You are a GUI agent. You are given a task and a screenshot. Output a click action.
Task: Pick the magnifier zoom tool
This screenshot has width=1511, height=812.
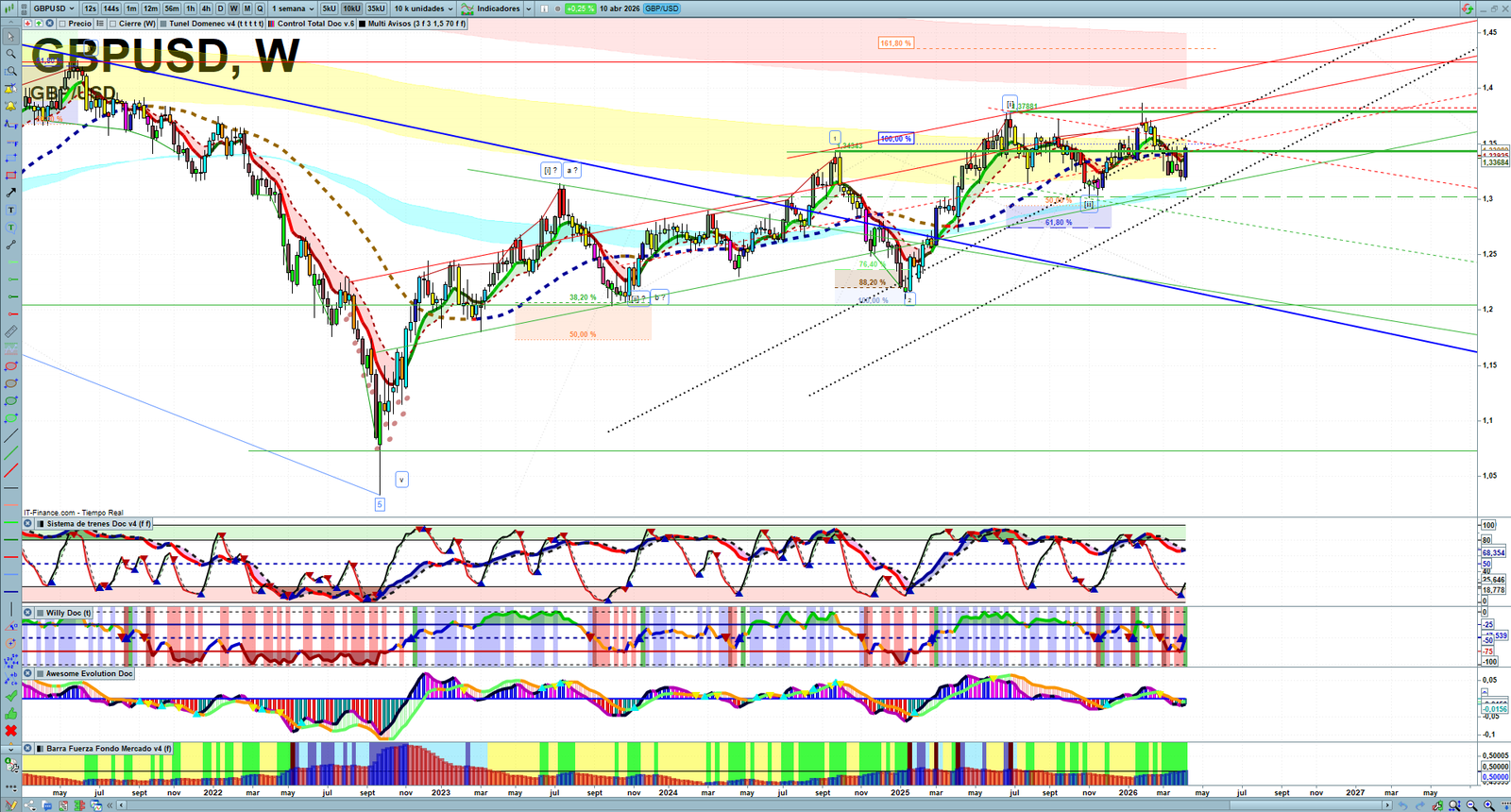point(10,54)
